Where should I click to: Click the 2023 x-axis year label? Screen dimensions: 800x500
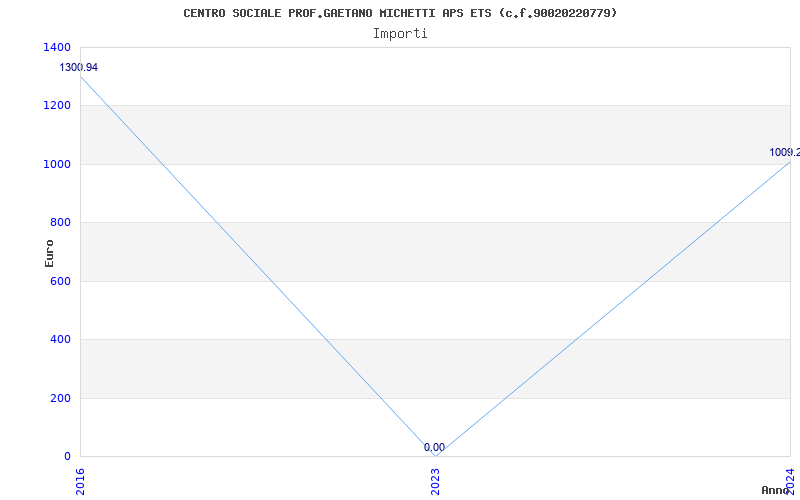(435, 482)
